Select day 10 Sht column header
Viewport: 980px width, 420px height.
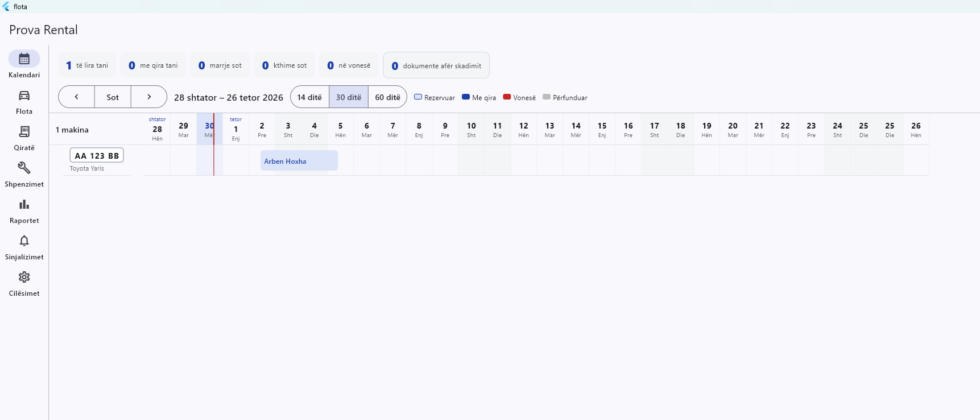pos(471,129)
